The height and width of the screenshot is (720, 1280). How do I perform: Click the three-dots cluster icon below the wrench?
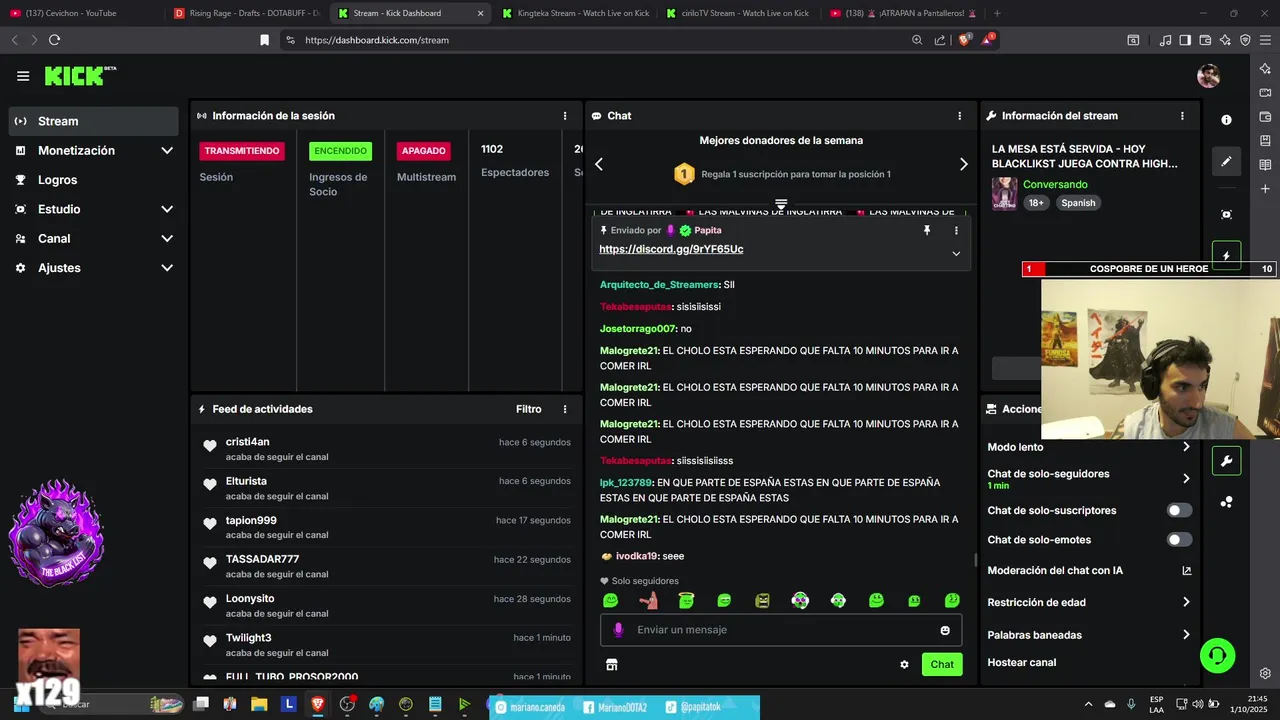[1226, 502]
